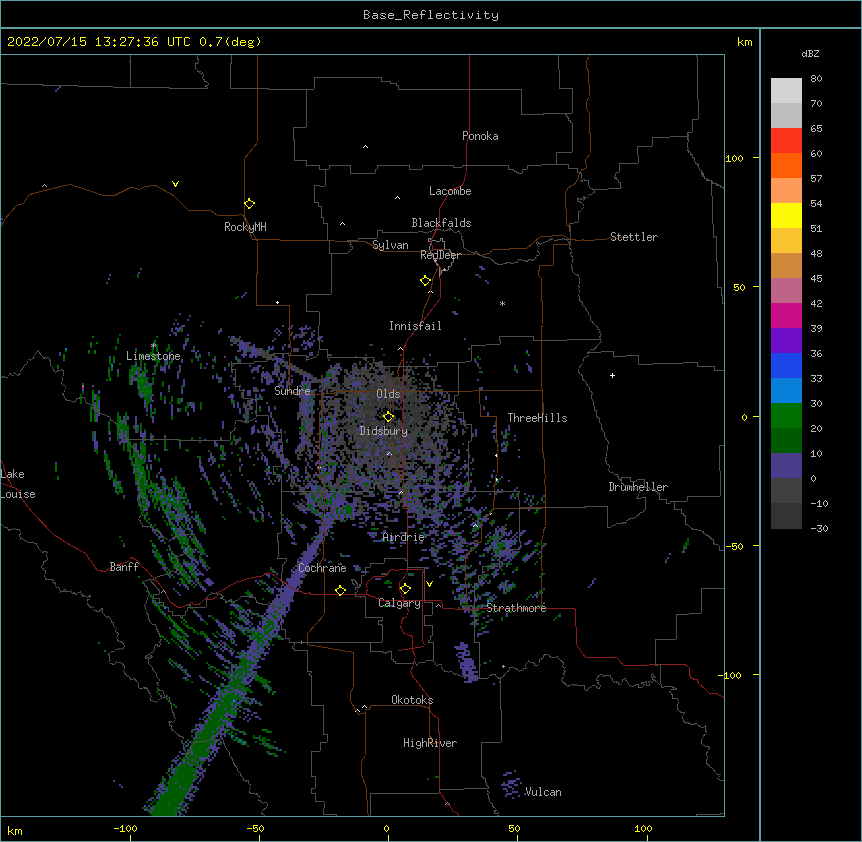The image size is (862, 842).
Task: Click the orange 60-57 dBZ legend swatch
Action: click(x=786, y=165)
